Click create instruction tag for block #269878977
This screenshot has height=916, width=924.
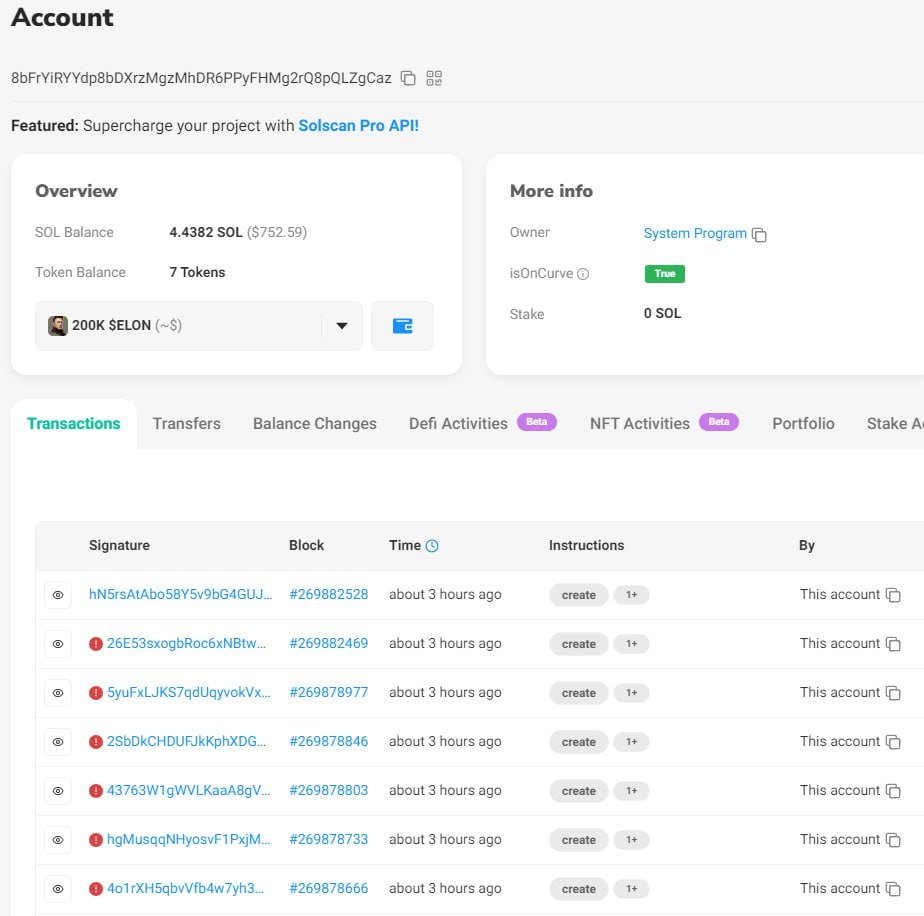[x=579, y=693]
